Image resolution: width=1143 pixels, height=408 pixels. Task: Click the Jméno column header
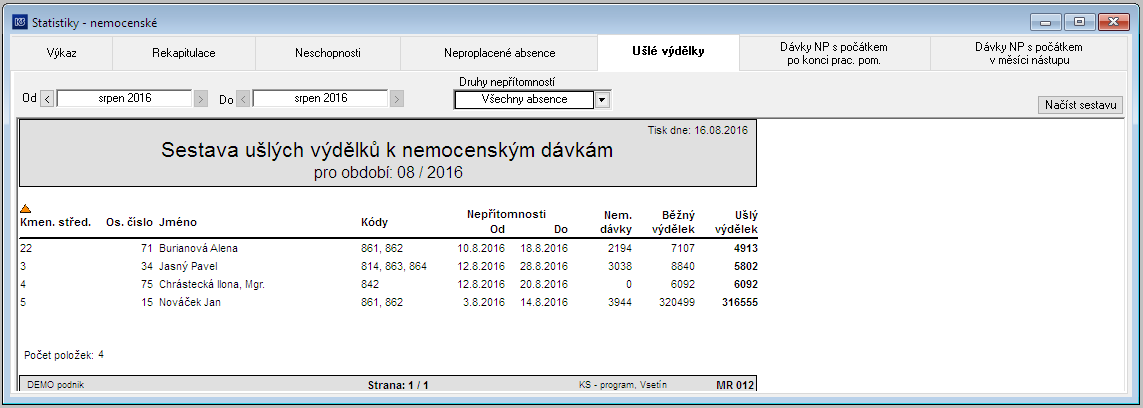point(178,222)
